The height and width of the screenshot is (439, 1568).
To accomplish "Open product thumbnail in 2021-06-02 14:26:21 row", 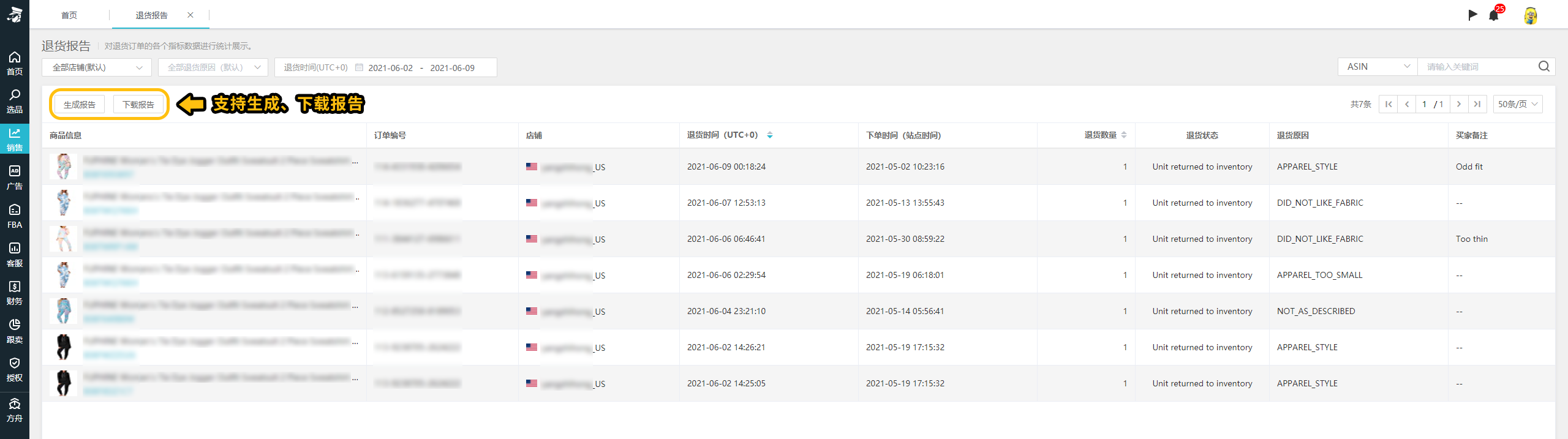I will pyautogui.click(x=64, y=347).
